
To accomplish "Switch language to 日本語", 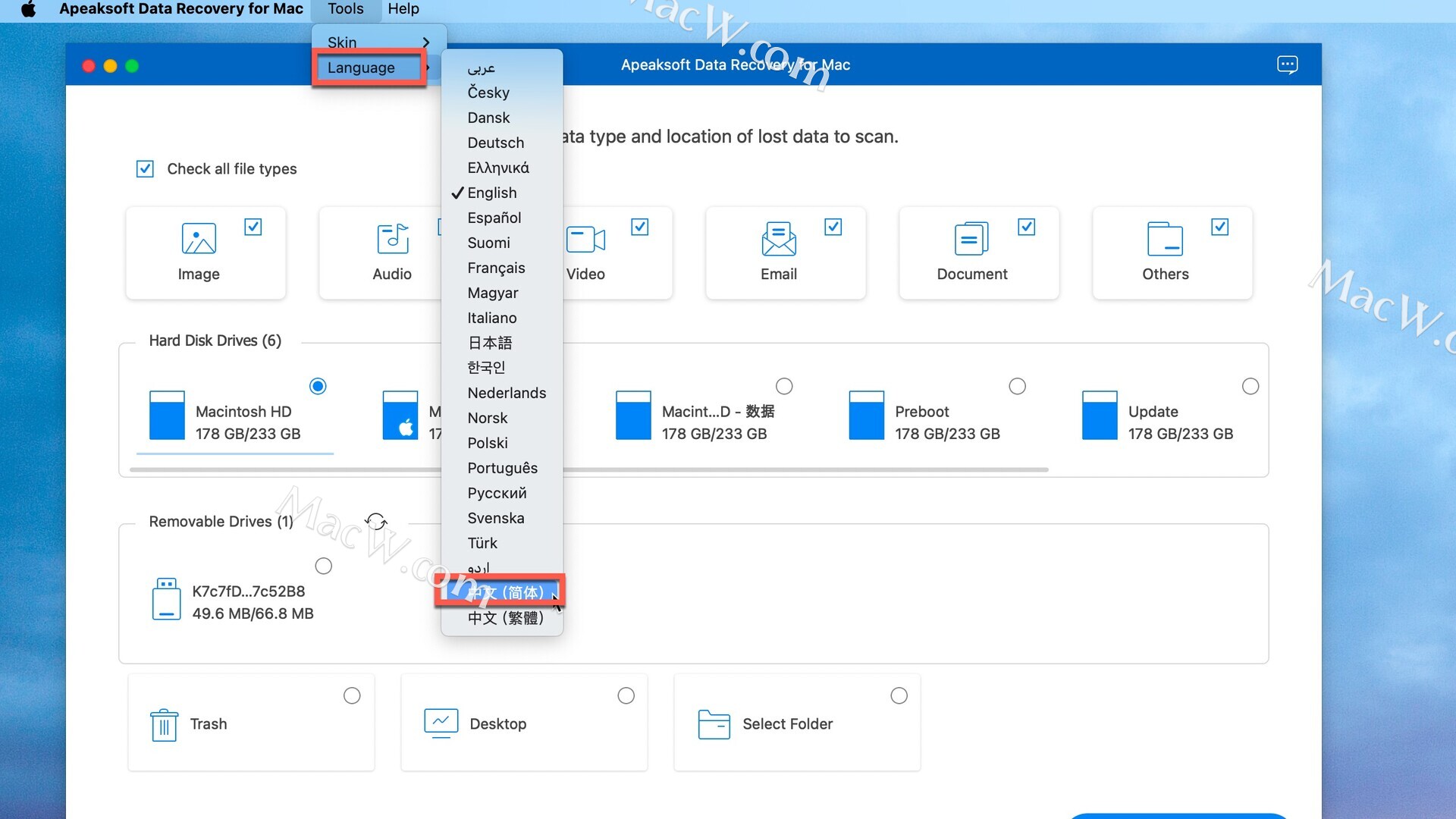I will (x=502, y=343).
